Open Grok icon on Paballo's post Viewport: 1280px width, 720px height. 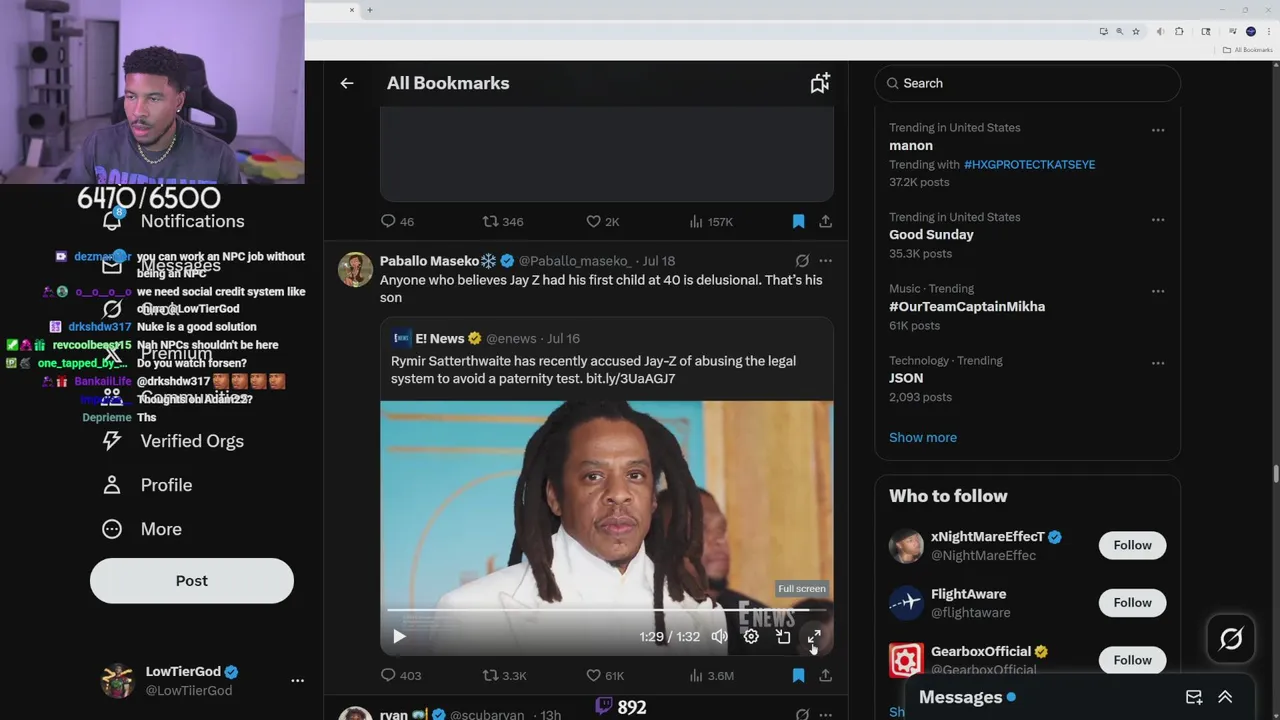pos(802,261)
